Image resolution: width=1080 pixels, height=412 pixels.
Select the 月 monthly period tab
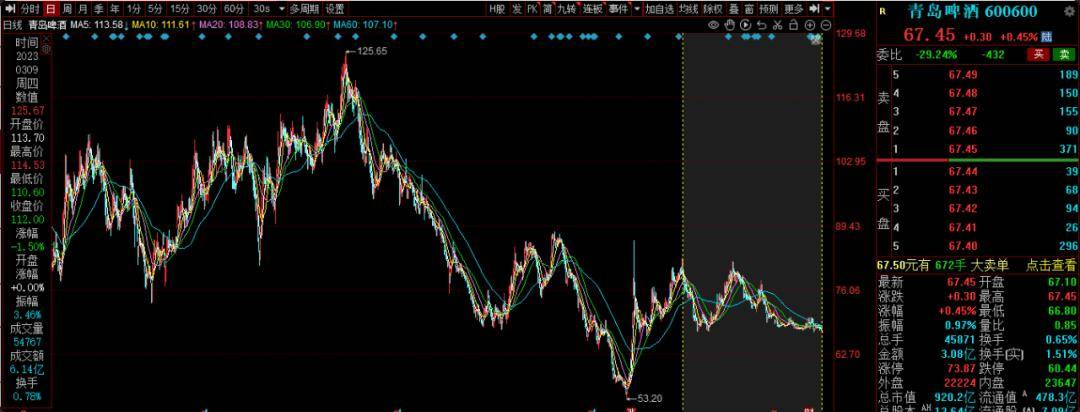(x=83, y=9)
